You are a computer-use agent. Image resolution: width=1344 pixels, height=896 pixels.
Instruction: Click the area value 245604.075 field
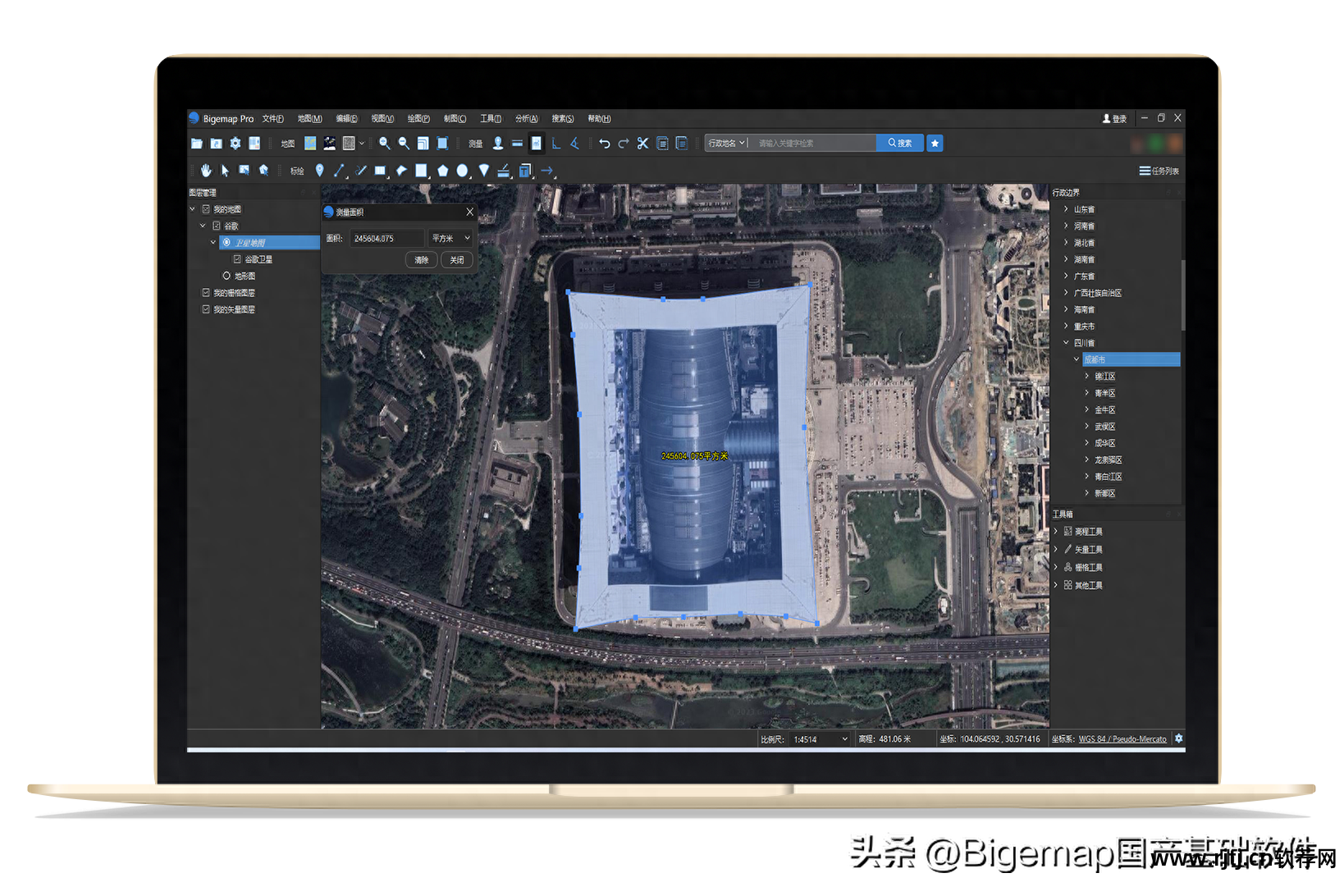click(387, 238)
